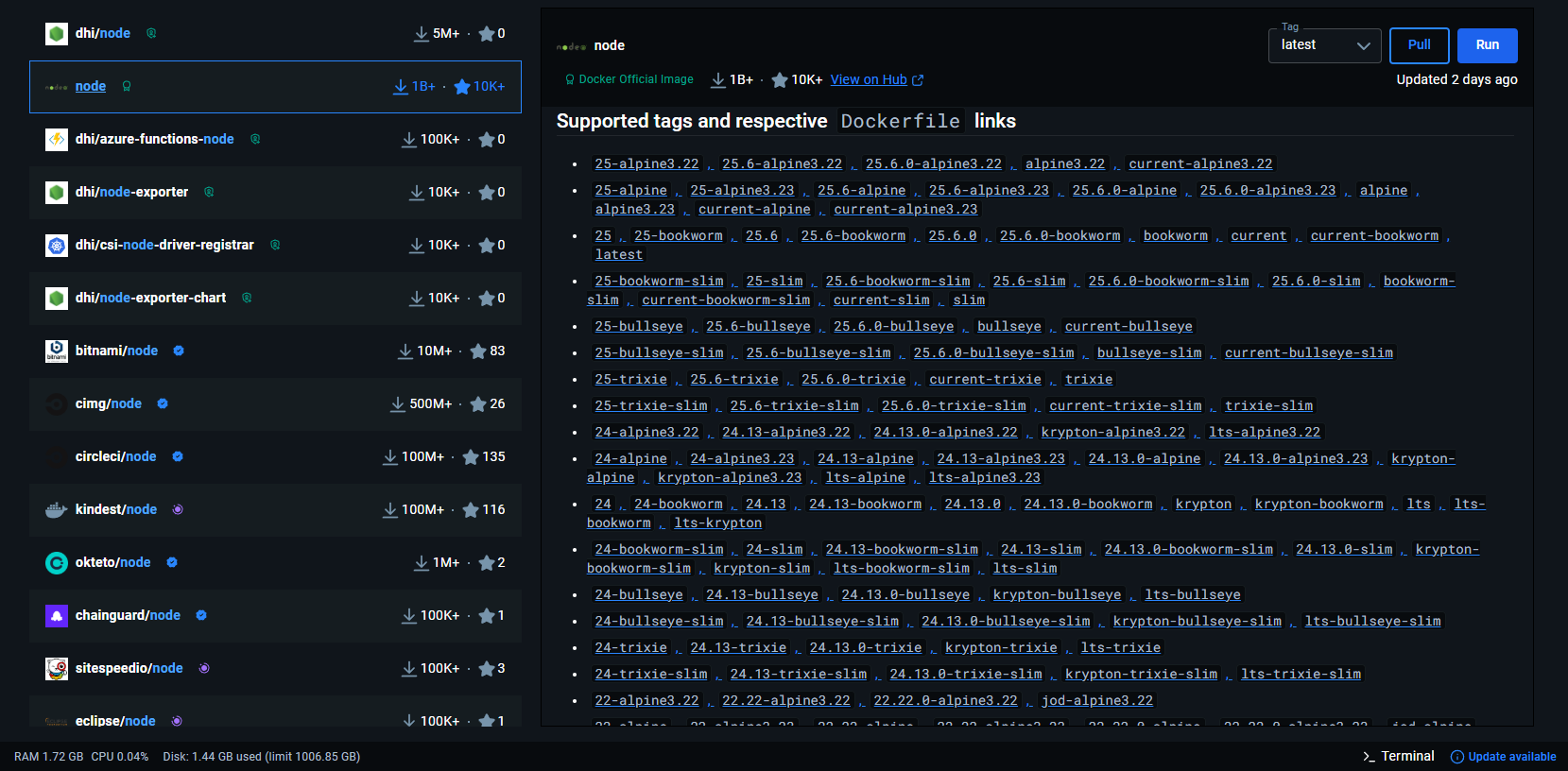Select the sitespeedio/node search result
The height and width of the screenshot is (771, 1568).
(x=275, y=669)
